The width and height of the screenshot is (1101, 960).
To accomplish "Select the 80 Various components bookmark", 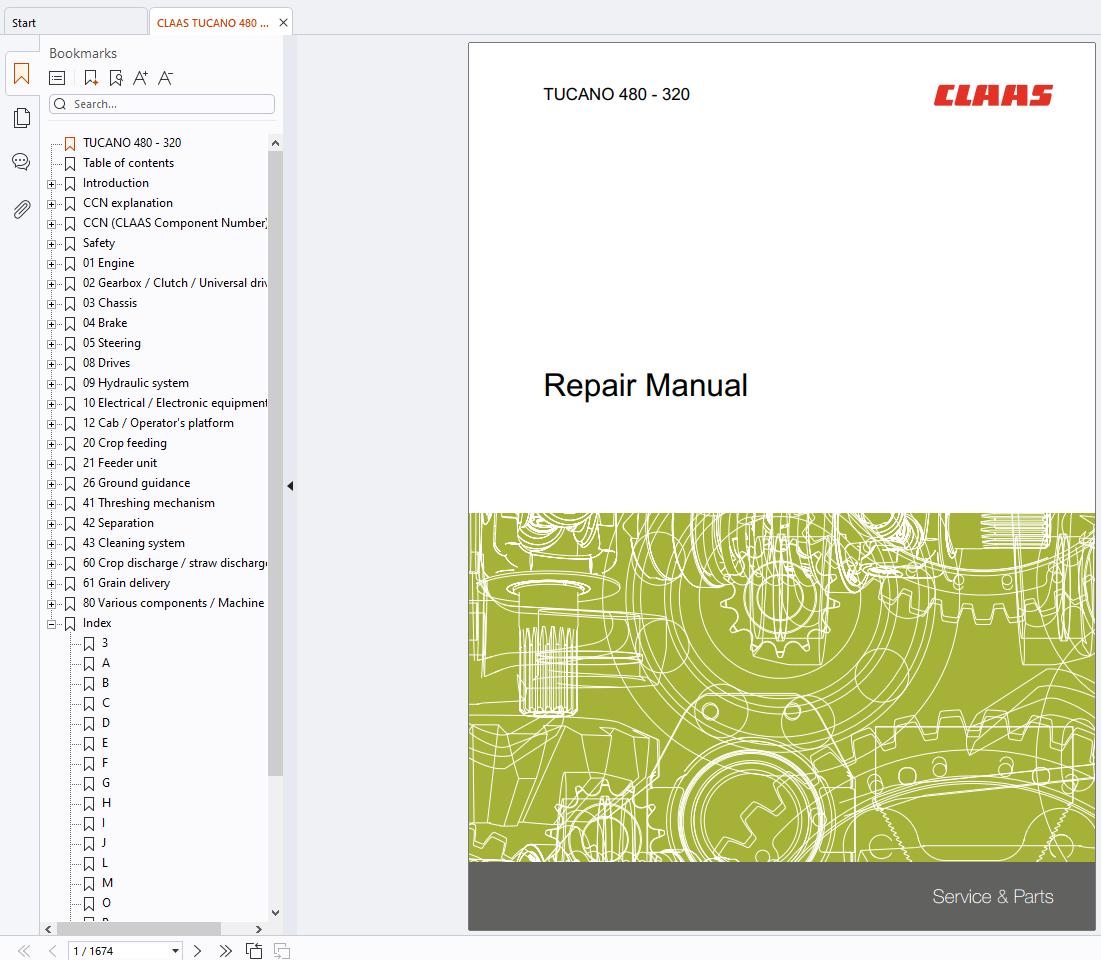I will (173, 603).
